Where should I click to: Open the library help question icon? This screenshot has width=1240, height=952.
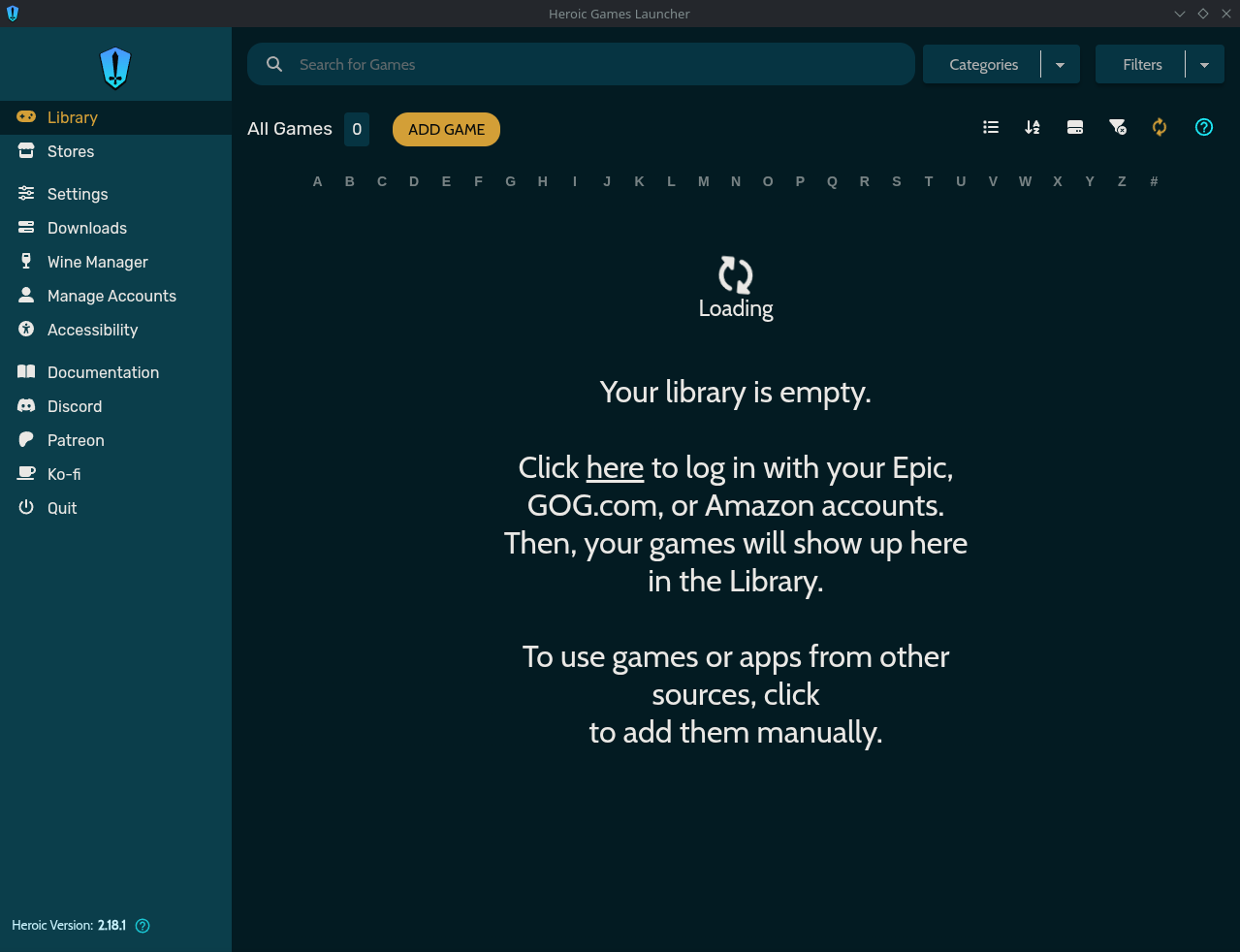coord(1204,127)
